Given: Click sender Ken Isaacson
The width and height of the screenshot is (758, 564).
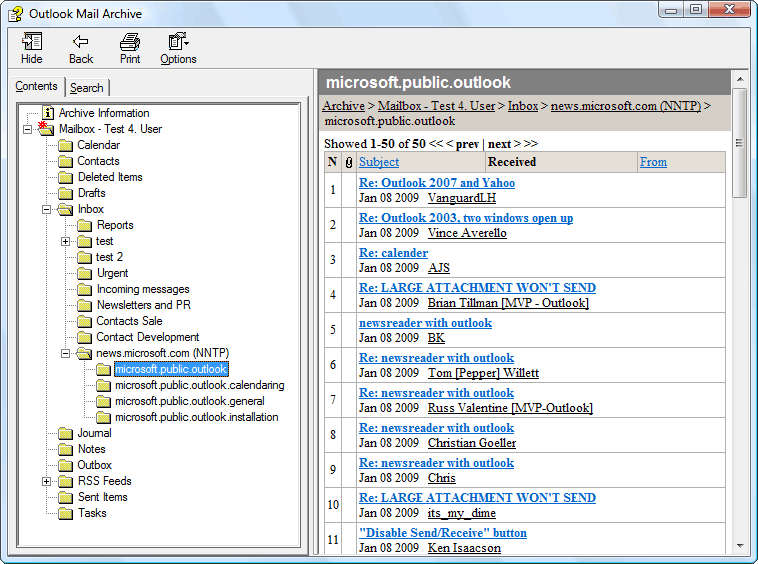Looking at the screenshot, I should coord(464,548).
